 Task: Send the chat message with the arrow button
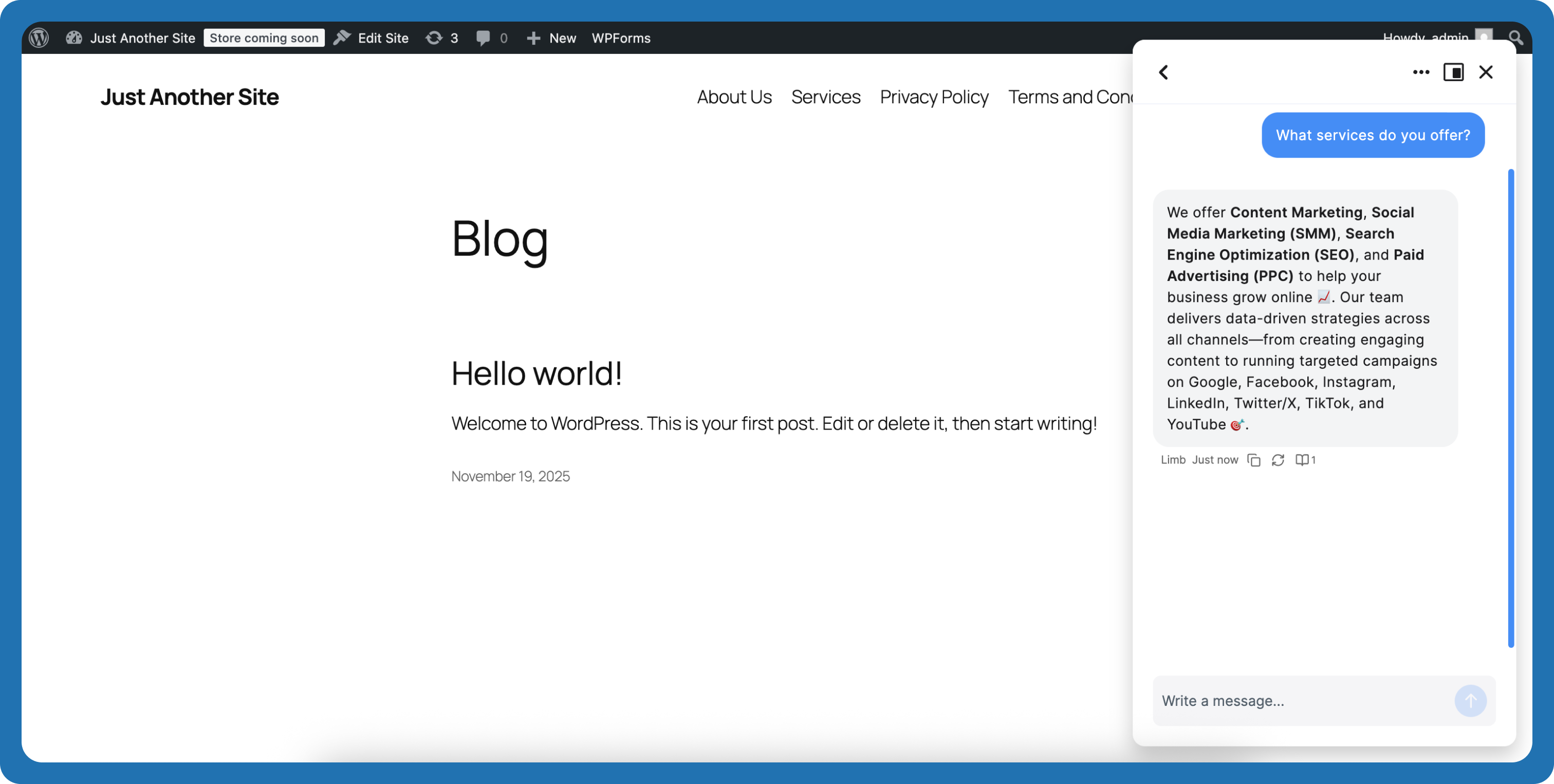tap(1470, 700)
